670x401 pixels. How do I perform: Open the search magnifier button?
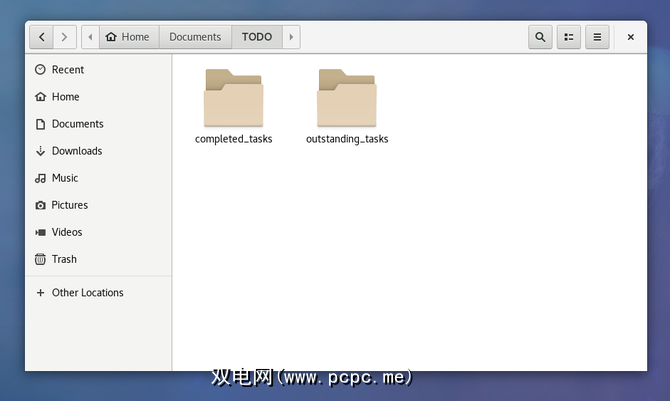point(540,37)
